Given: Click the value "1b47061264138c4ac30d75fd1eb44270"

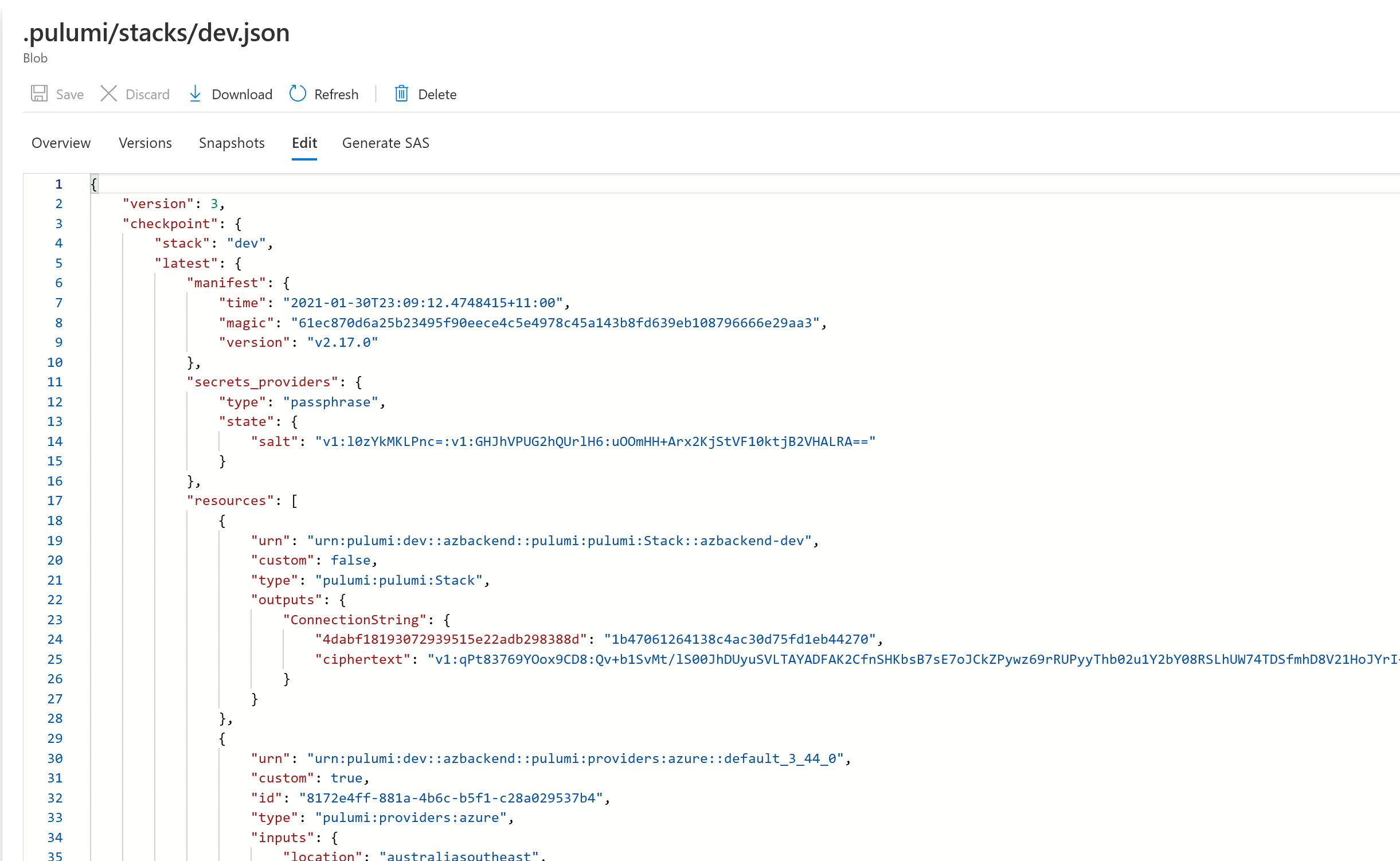Looking at the screenshot, I should click(x=740, y=639).
